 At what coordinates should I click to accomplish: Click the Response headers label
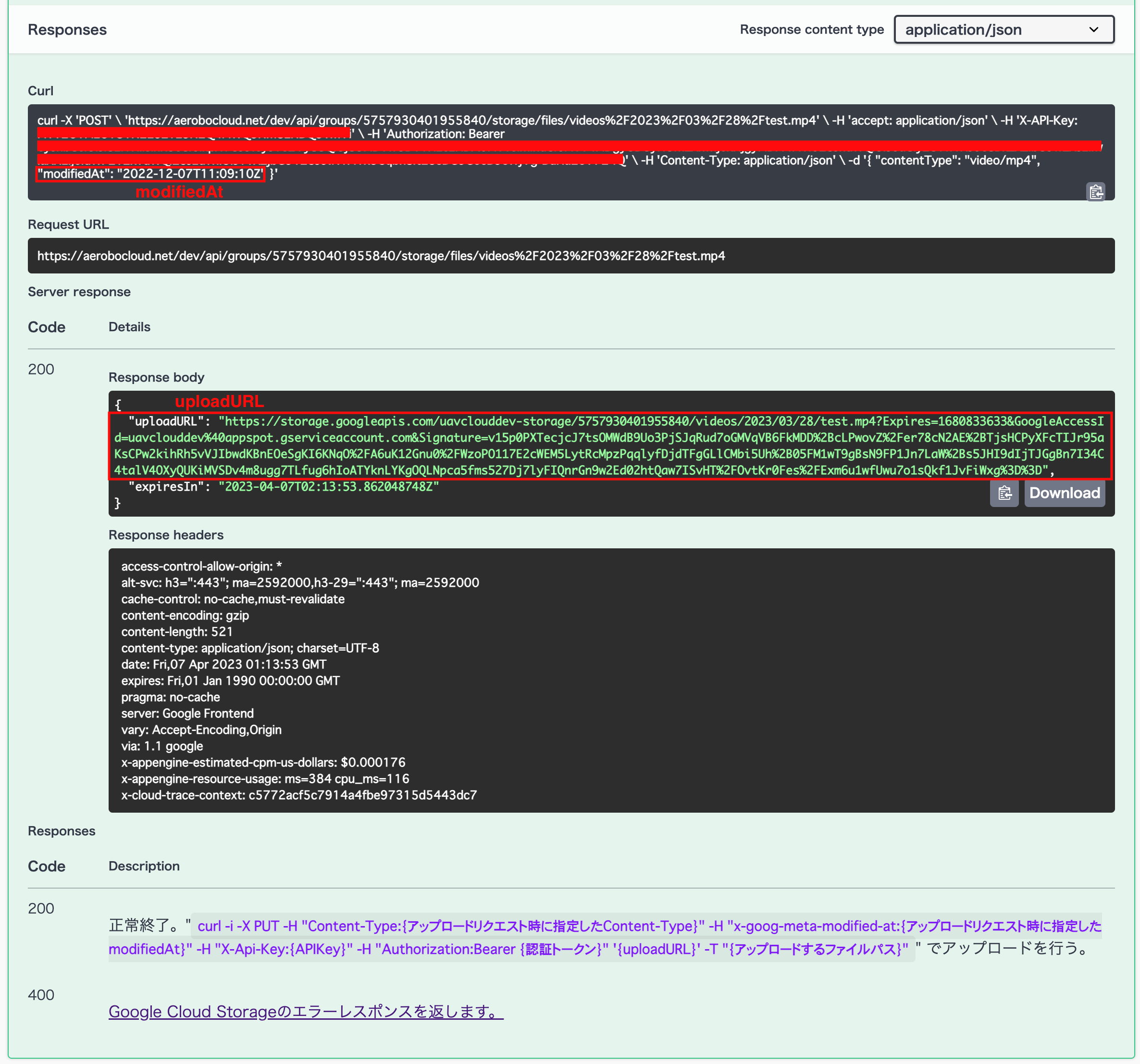pos(166,535)
